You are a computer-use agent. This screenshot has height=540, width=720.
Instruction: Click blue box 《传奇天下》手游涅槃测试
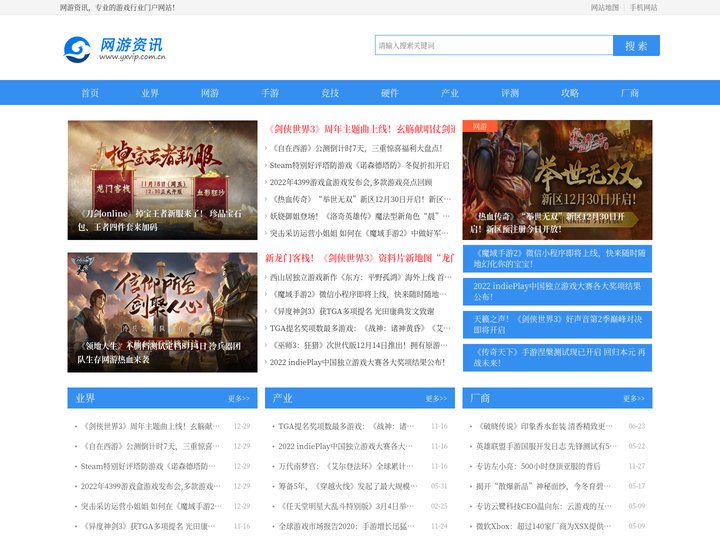coord(557,358)
